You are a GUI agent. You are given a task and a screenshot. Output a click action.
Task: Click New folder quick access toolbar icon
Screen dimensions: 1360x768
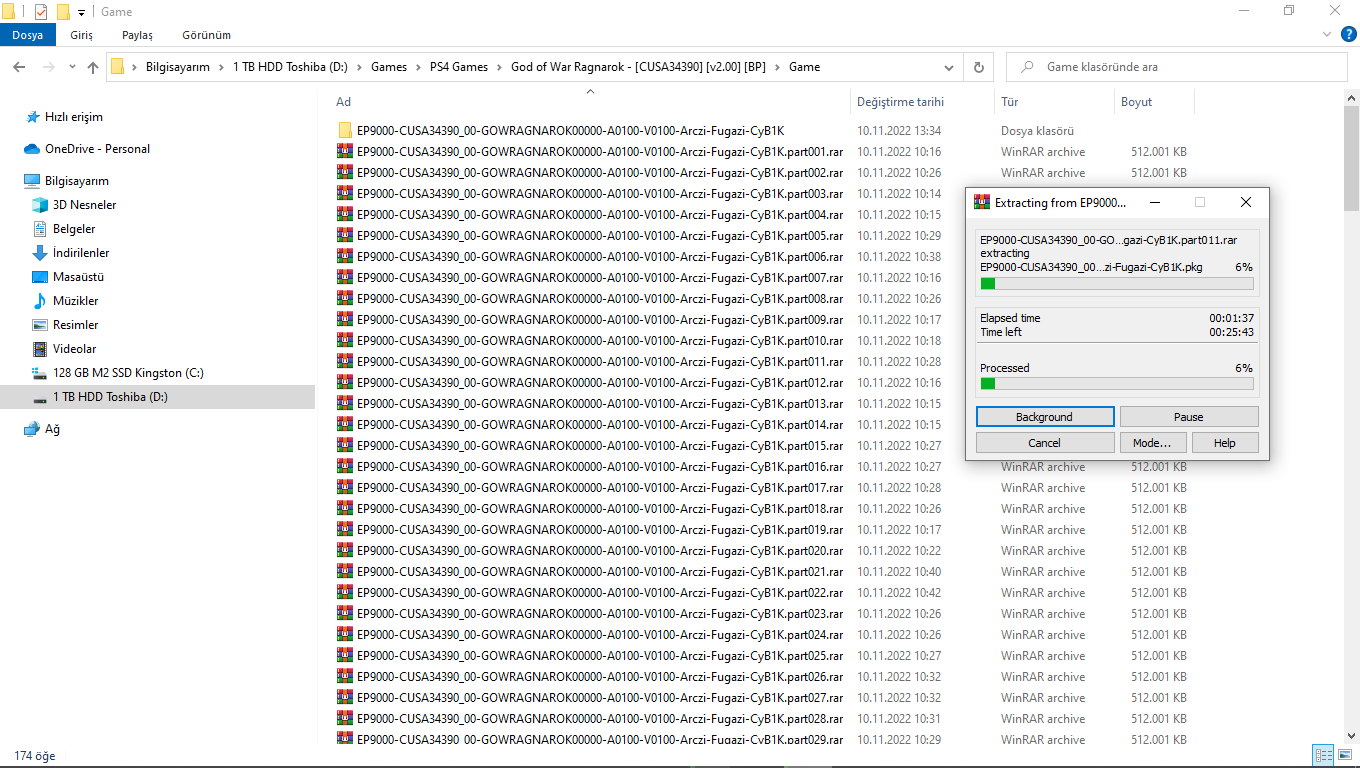click(x=63, y=12)
